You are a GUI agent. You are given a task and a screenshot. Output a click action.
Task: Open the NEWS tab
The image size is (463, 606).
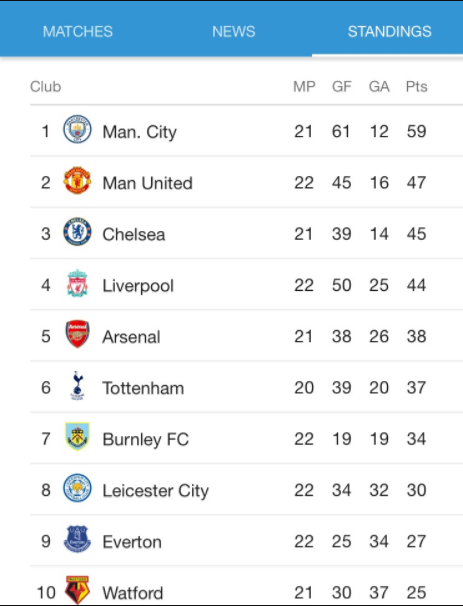(233, 31)
